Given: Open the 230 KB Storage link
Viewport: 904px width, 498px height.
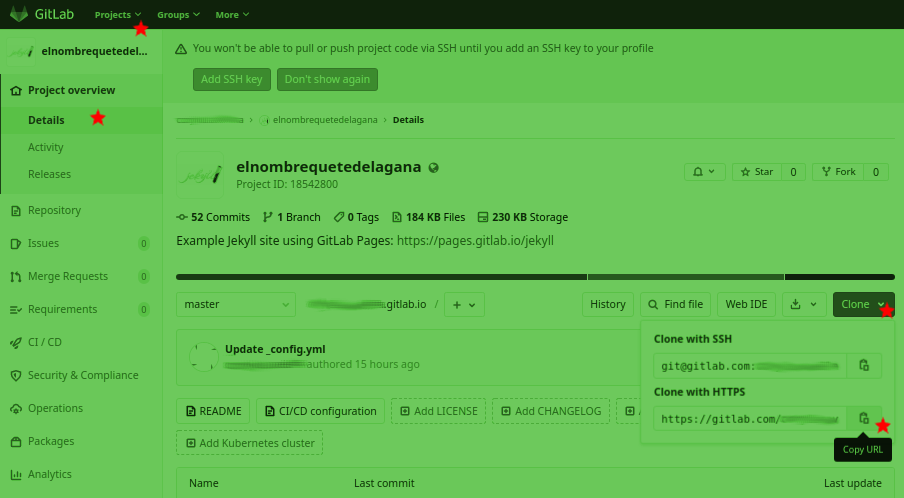Looking at the screenshot, I should (x=523, y=217).
